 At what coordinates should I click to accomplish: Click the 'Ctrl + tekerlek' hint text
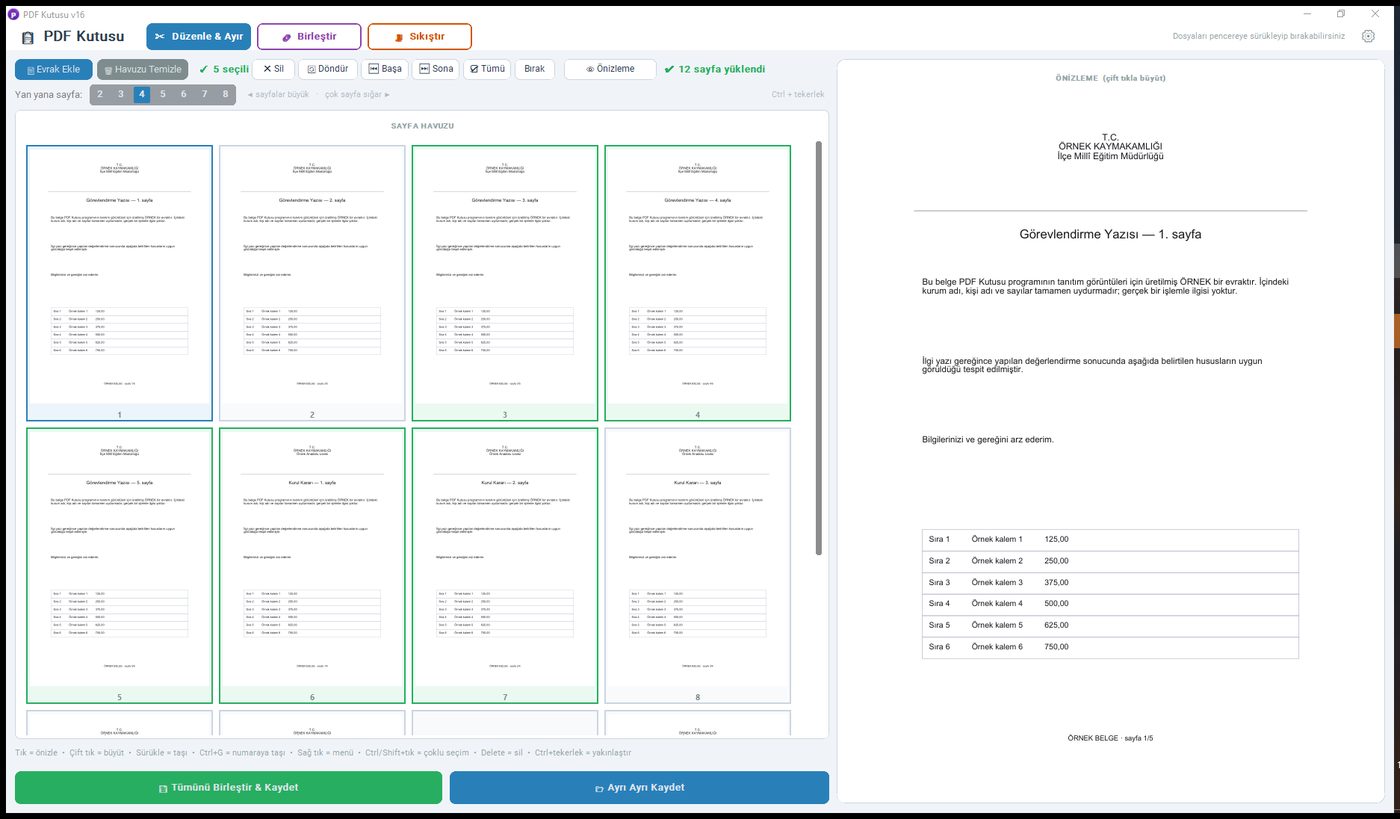tap(797, 94)
